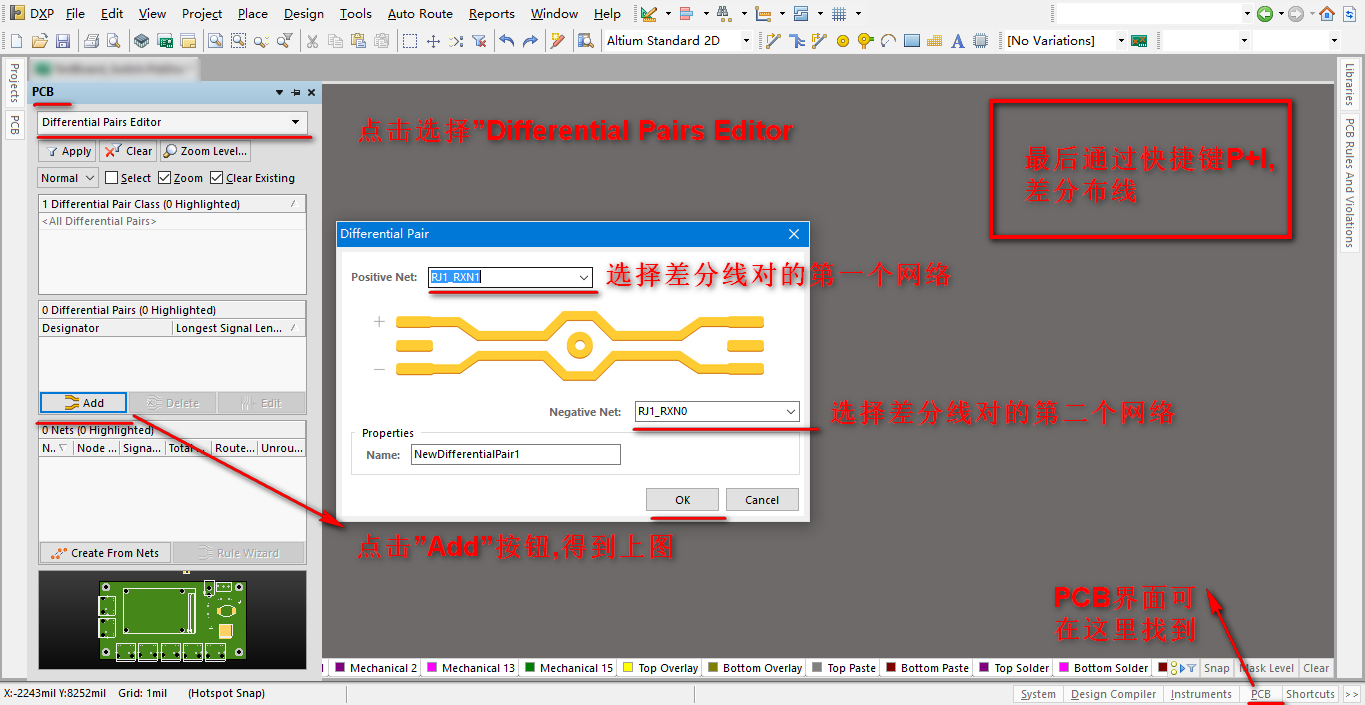
Task: Select the Place Arc tool
Action: (888, 41)
